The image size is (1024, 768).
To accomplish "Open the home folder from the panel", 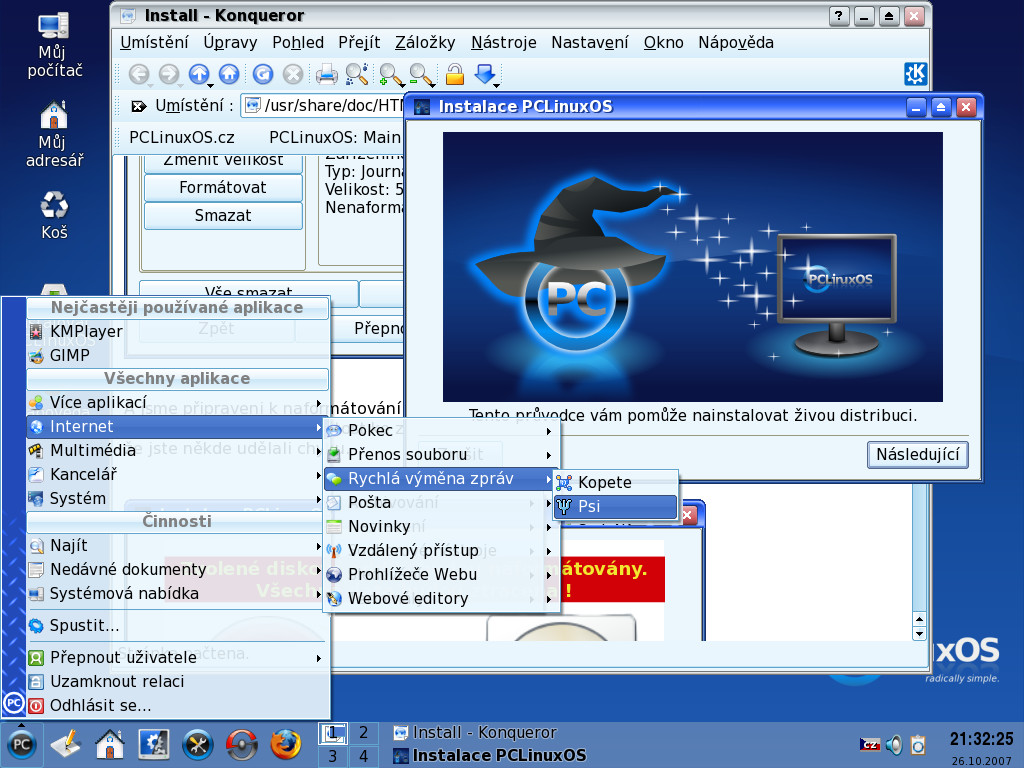I will (x=110, y=744).
